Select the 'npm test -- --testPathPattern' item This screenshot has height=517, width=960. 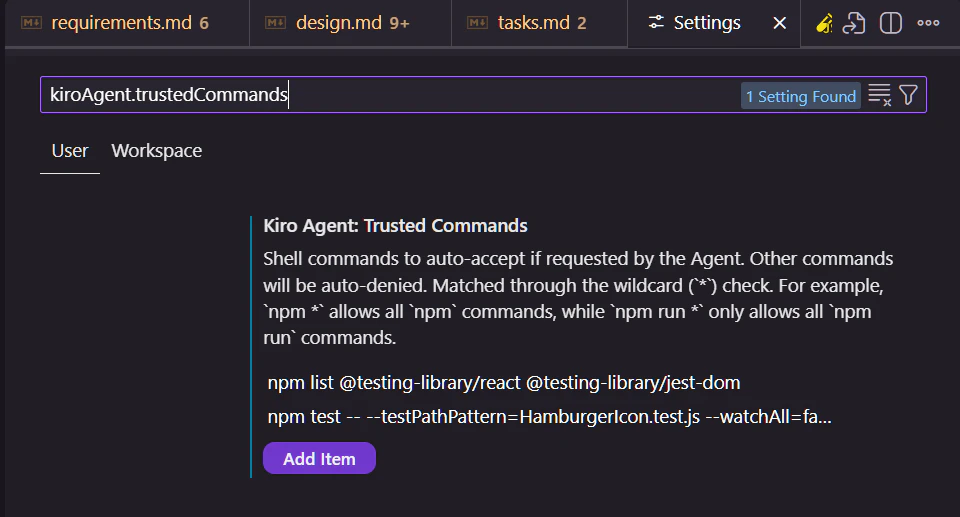coord(549,417)
